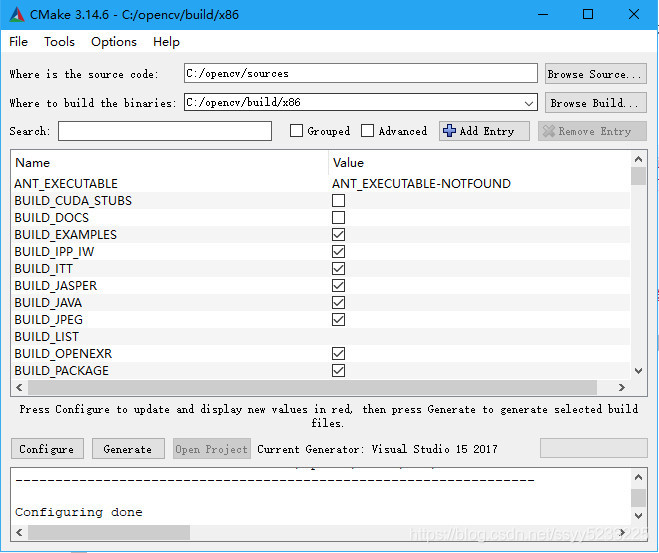The height and width of the screenshot is (553, 659).
Task: Click the progress bar beside generator label
Action: (593, 448)
